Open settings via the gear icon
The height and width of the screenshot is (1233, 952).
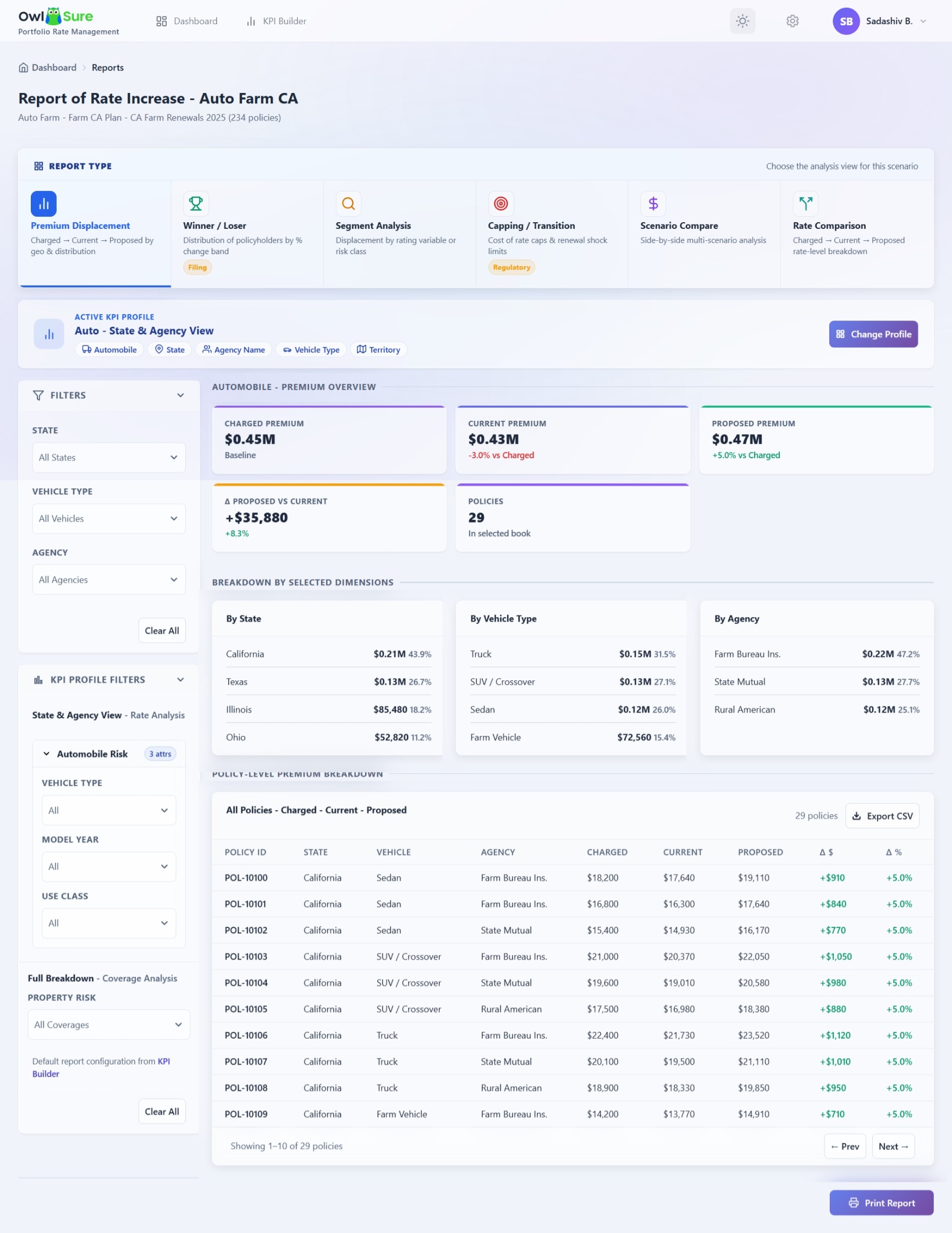[792, 21]
